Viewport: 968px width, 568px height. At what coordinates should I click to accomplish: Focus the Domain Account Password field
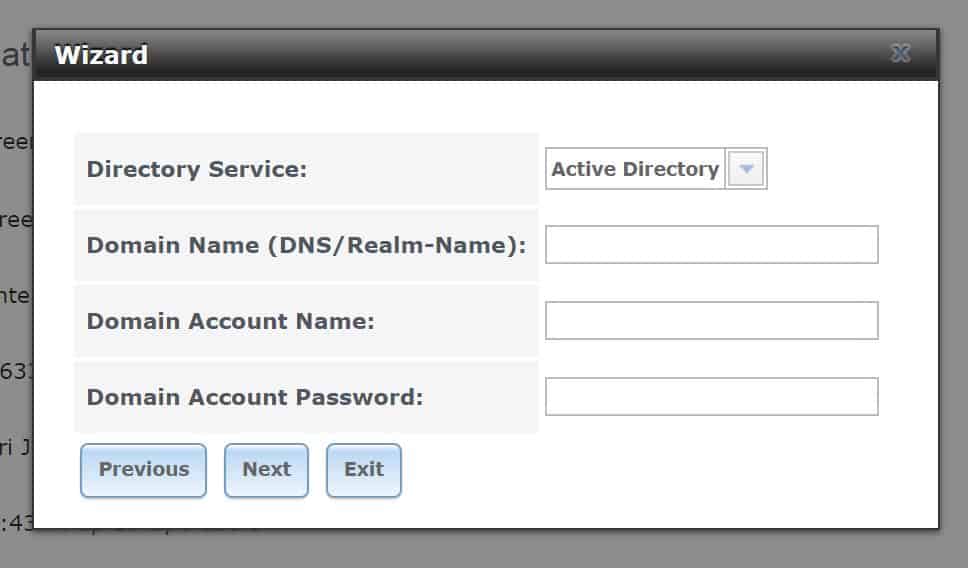pos(711,396)
